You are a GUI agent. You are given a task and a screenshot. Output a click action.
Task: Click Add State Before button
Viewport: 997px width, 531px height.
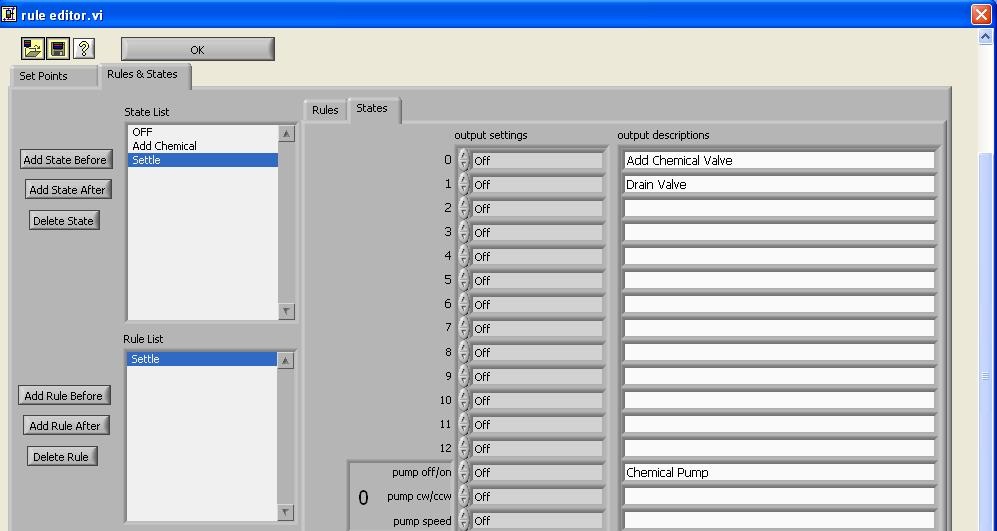pos(65,160)
